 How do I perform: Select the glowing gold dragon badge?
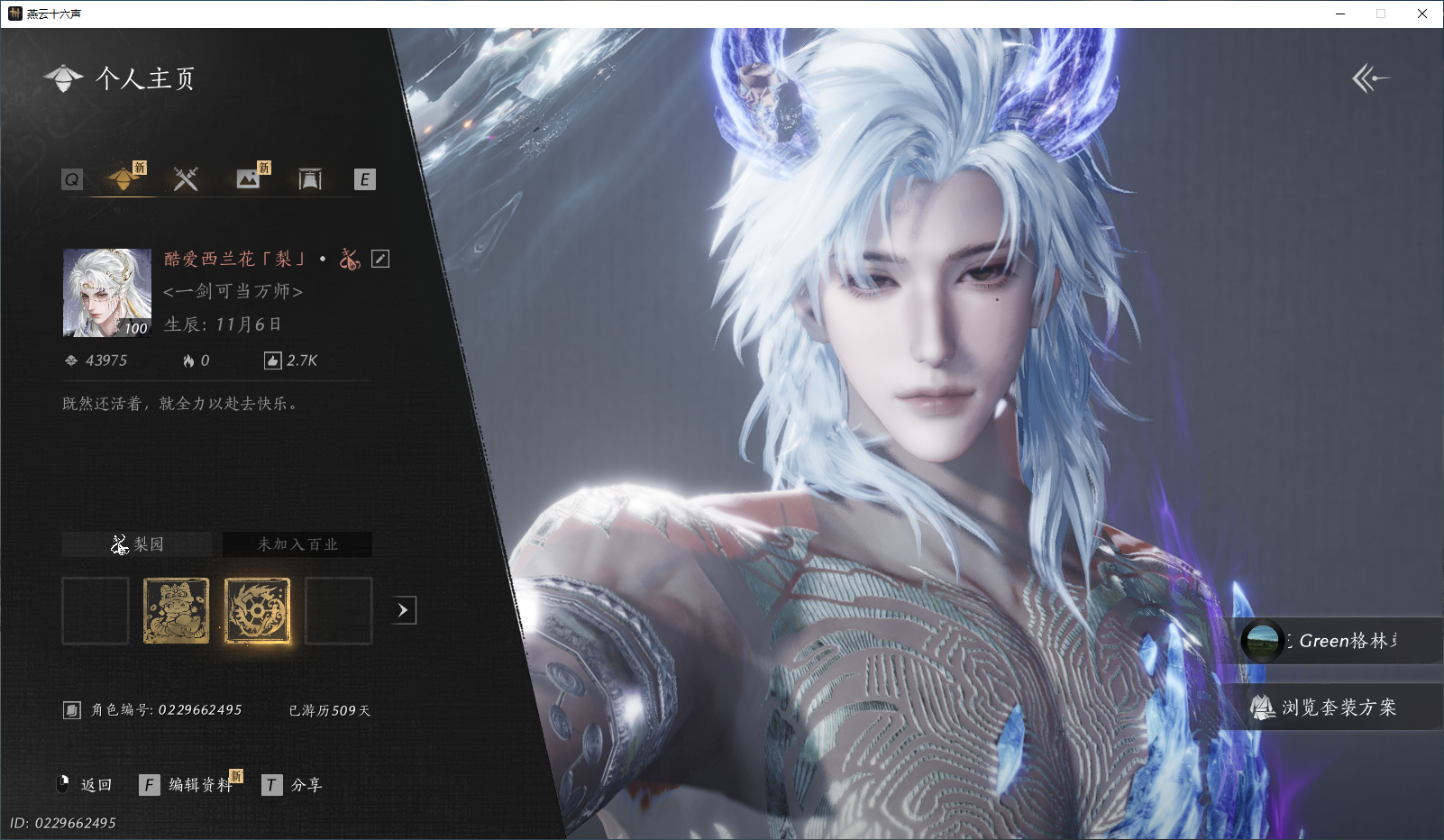click(x=258, y=611)
